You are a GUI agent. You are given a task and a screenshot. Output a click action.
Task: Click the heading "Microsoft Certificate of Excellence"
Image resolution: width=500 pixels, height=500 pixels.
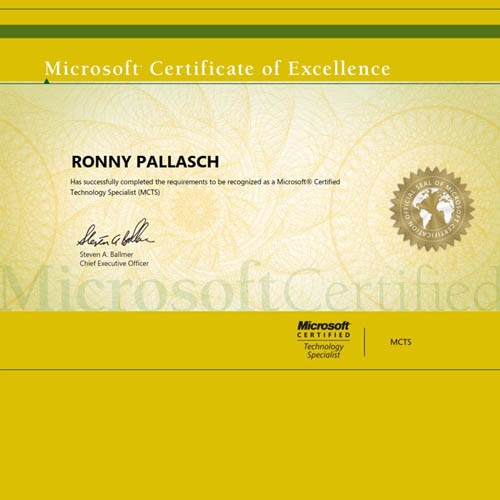tap(217, 69)
